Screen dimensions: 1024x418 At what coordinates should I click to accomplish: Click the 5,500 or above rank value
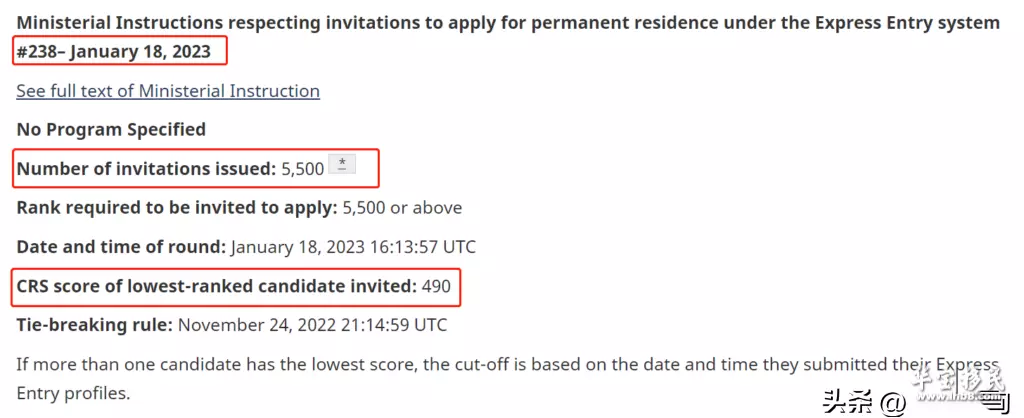pyautogui.click(x=402, y=208)
